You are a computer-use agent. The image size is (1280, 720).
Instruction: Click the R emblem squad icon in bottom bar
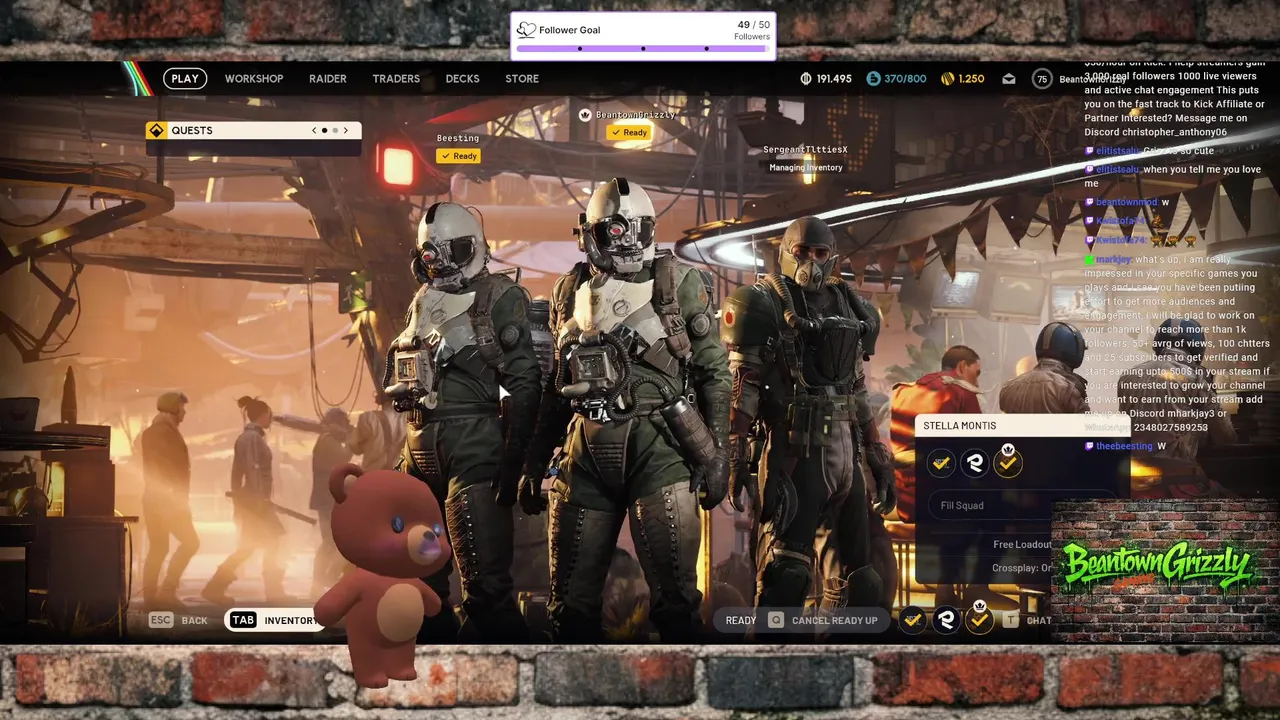coord(946,620)
